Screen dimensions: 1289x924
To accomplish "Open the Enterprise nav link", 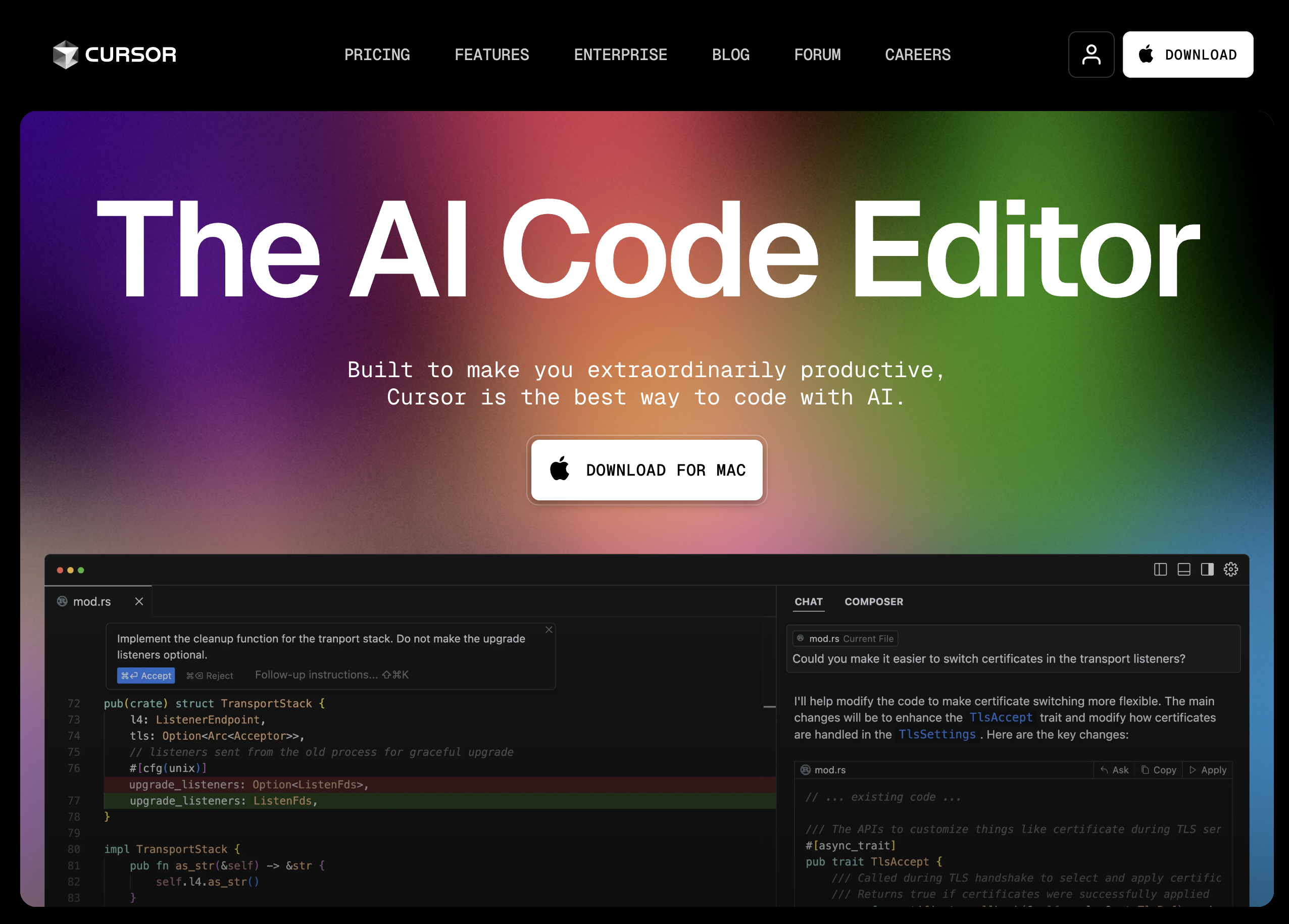I will tap(620, 55).
